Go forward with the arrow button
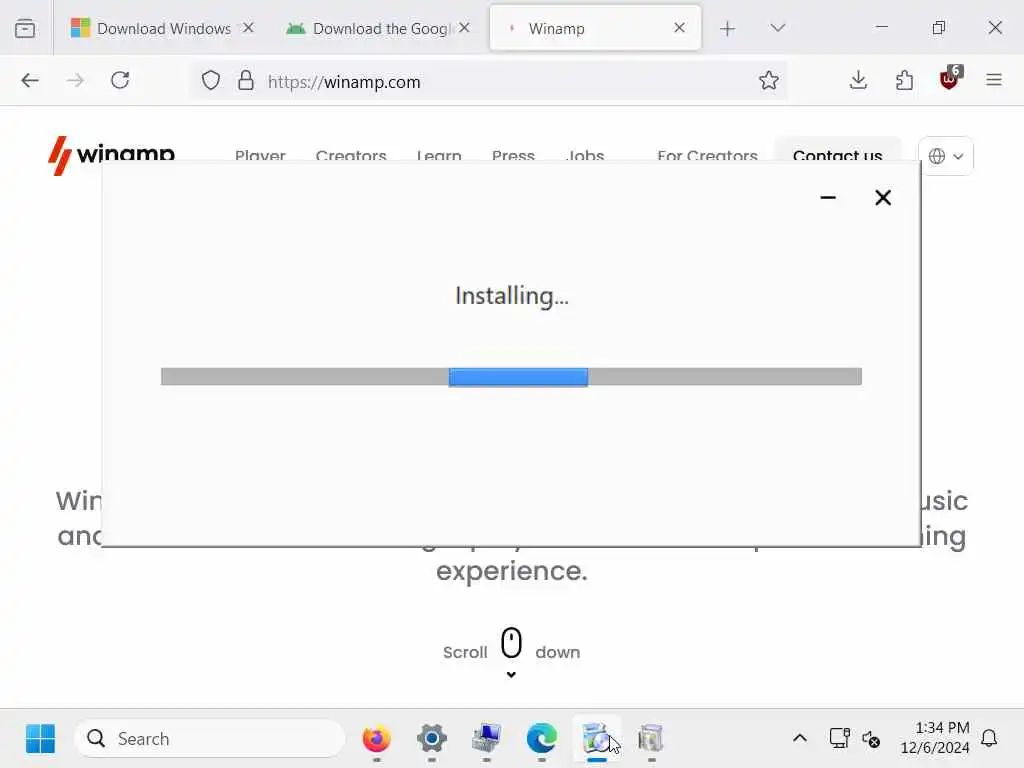The height and width of the screenshot is (768, 1024). coord(76,80)
